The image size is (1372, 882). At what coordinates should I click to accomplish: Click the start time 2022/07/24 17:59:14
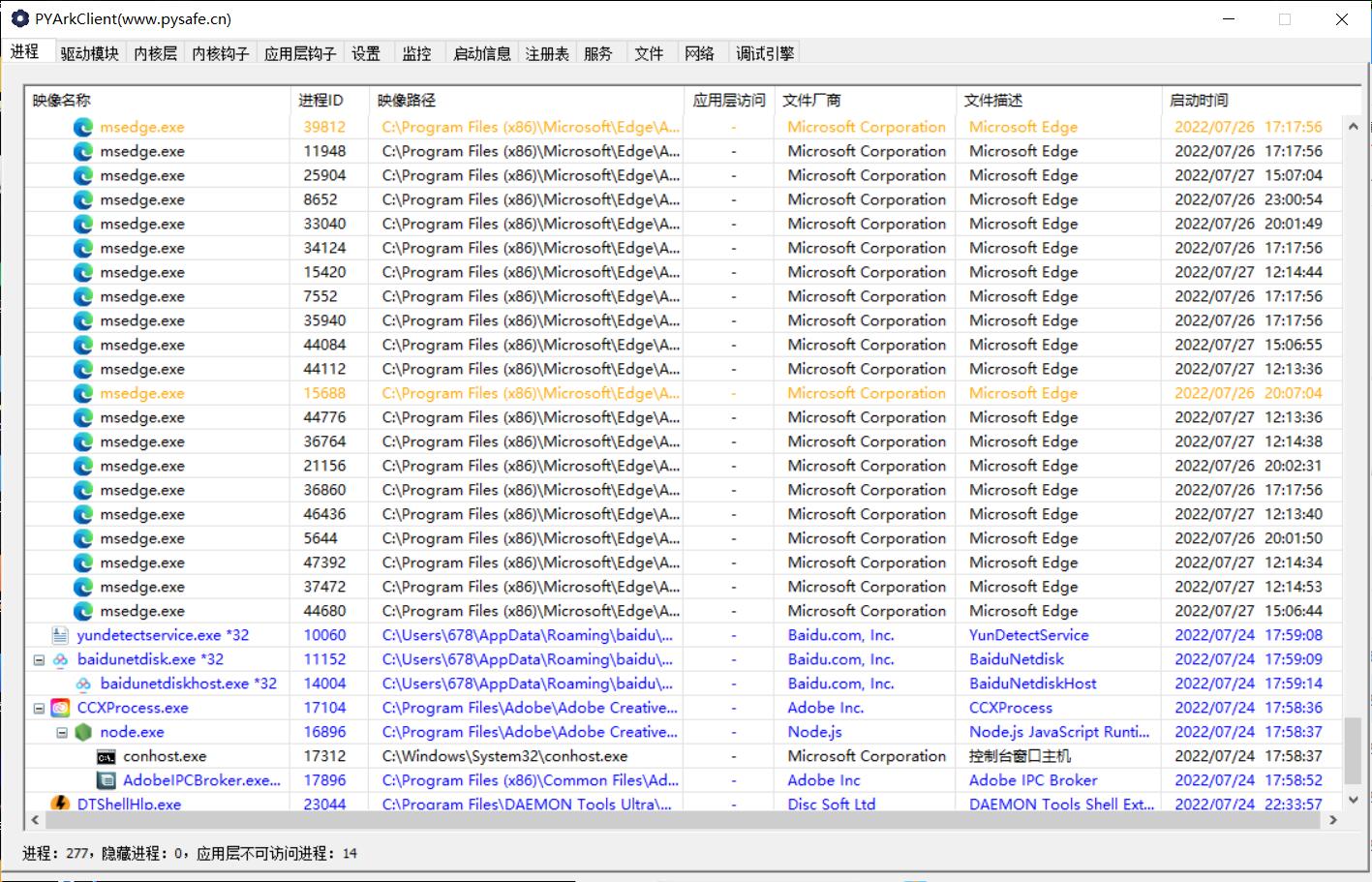point(1248,684)
